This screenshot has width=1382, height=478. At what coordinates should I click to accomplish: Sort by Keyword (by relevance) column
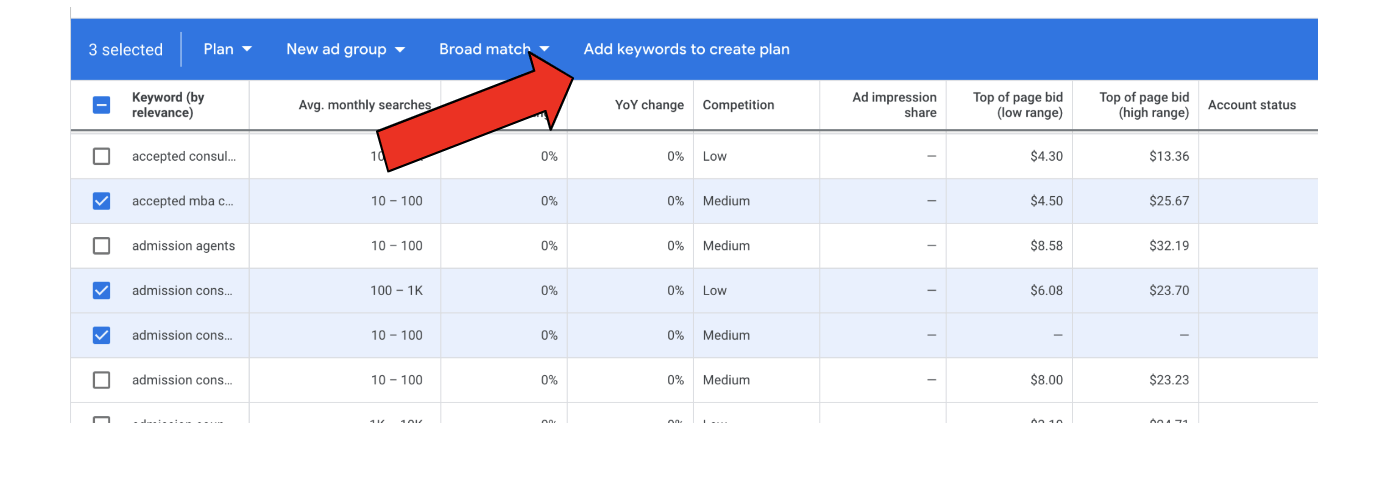(x=168, y=105)
